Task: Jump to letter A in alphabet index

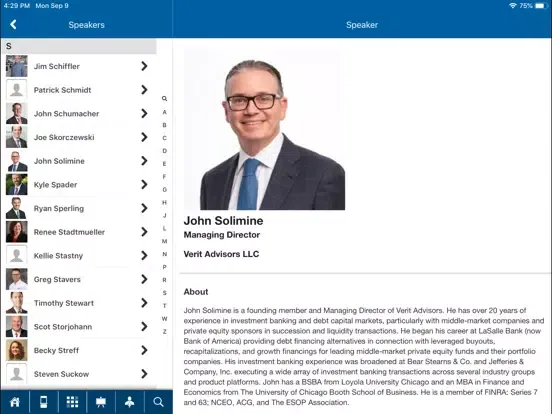Action: coord(164,112)
